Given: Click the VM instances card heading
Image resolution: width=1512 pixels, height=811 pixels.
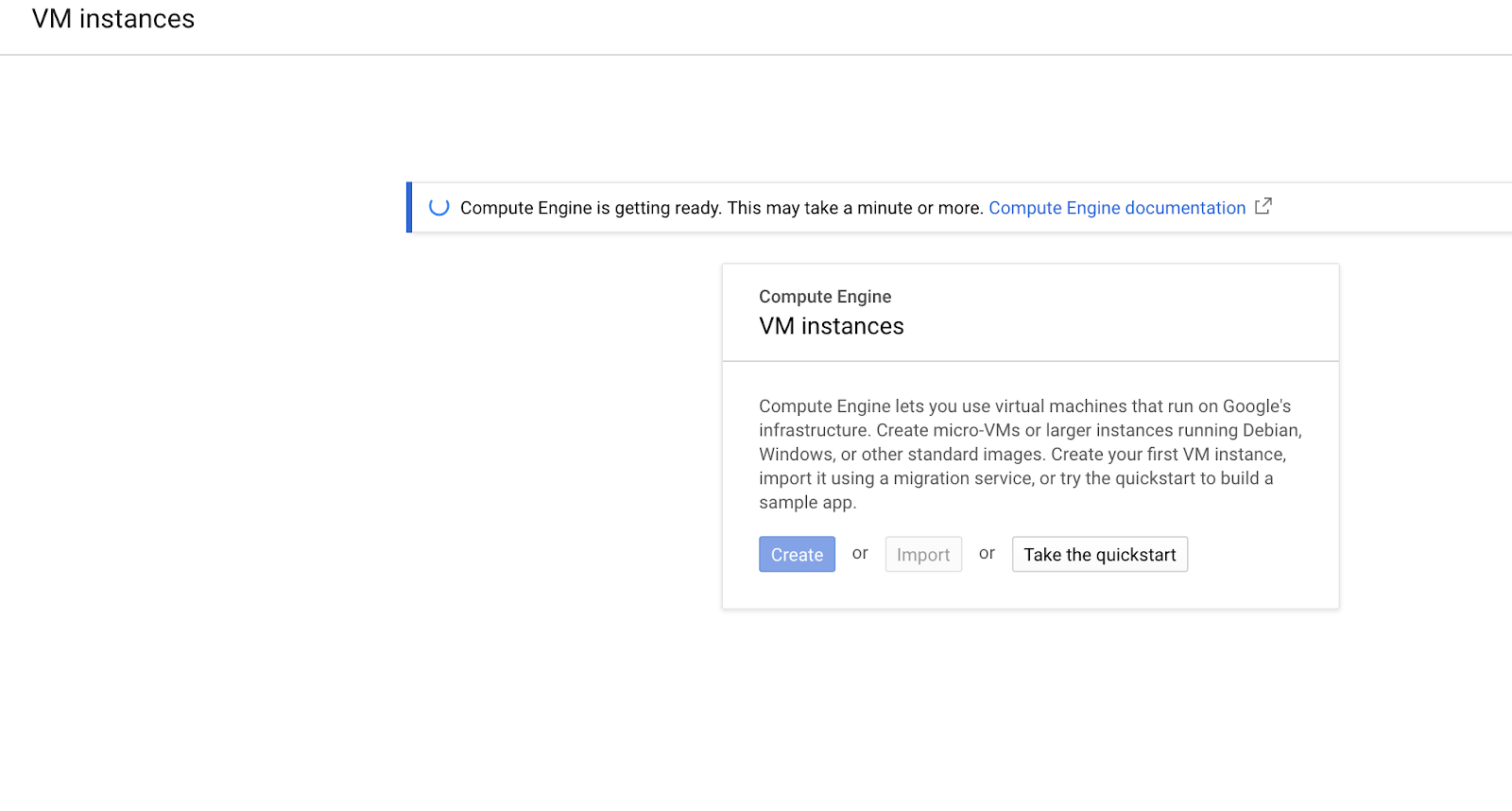Looking at the screenshot, I should pos(832,326).
